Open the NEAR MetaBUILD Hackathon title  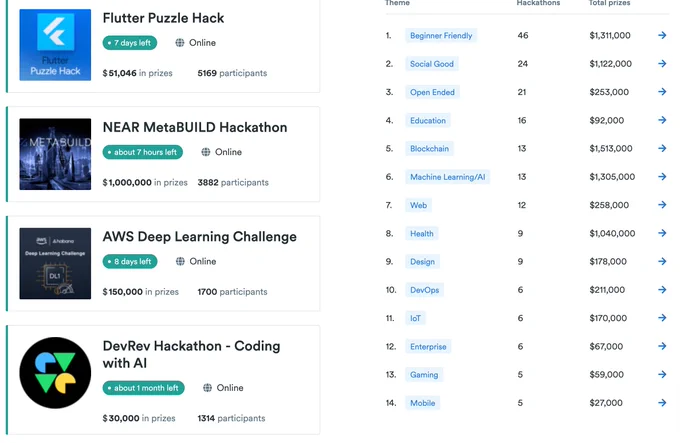click(x=195, y=127)
